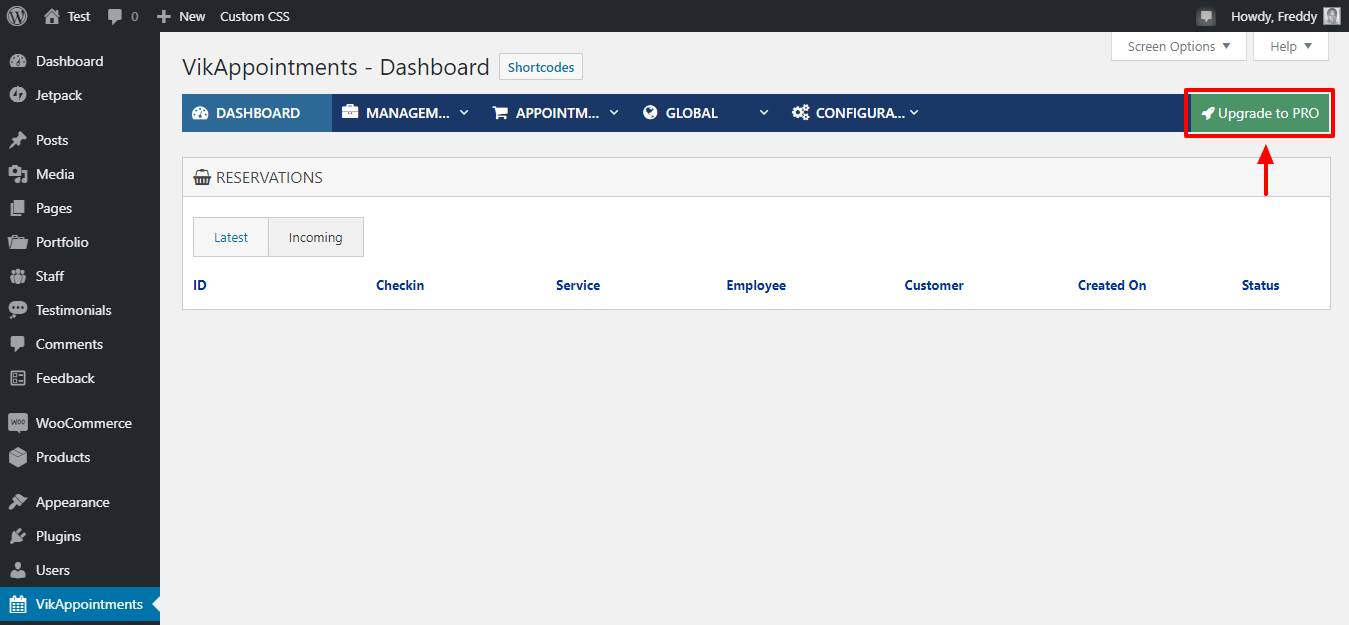
Task: Click the Feedback form icon
Action: [18, 378]
